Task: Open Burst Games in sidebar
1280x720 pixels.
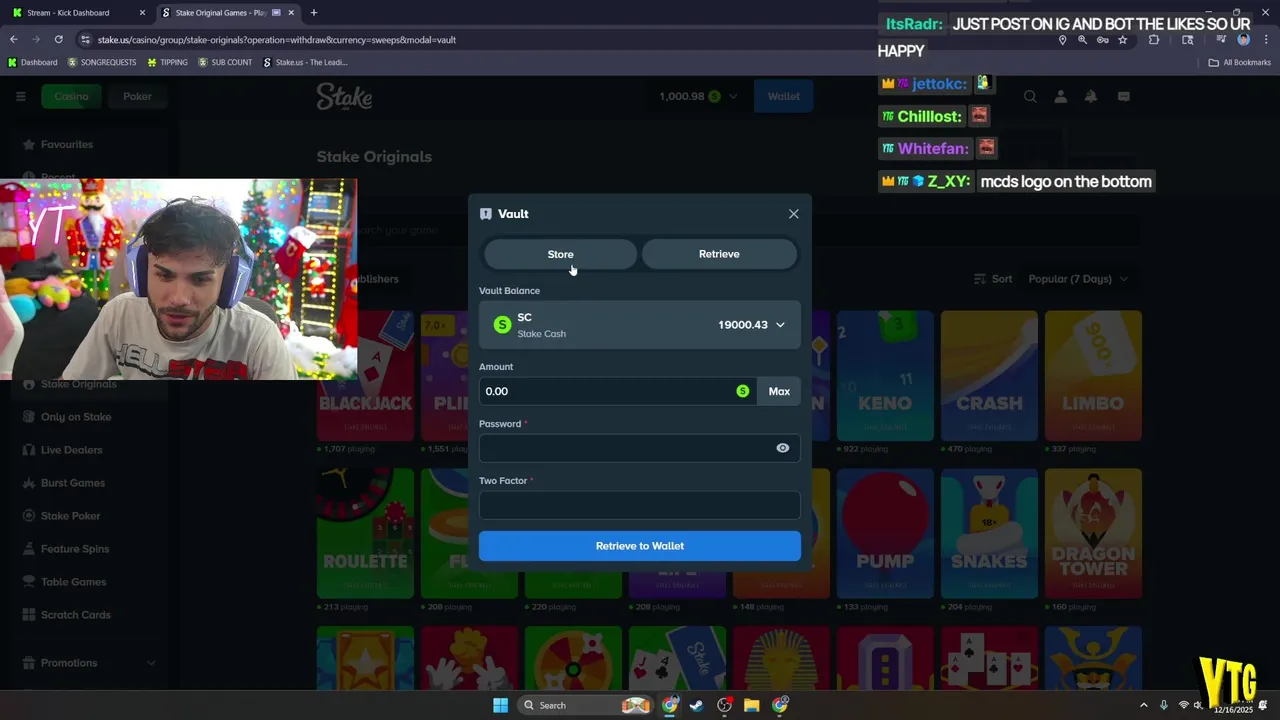Action: click(72, 483)
